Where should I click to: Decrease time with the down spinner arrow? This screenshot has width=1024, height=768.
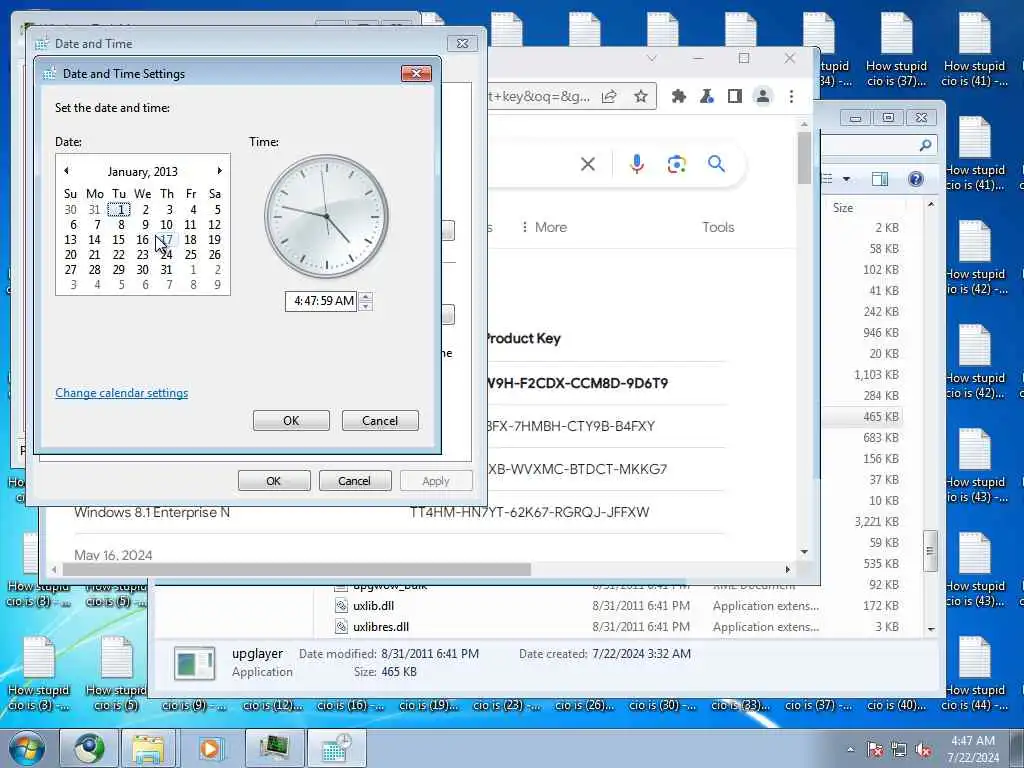(x=366, y=306)
